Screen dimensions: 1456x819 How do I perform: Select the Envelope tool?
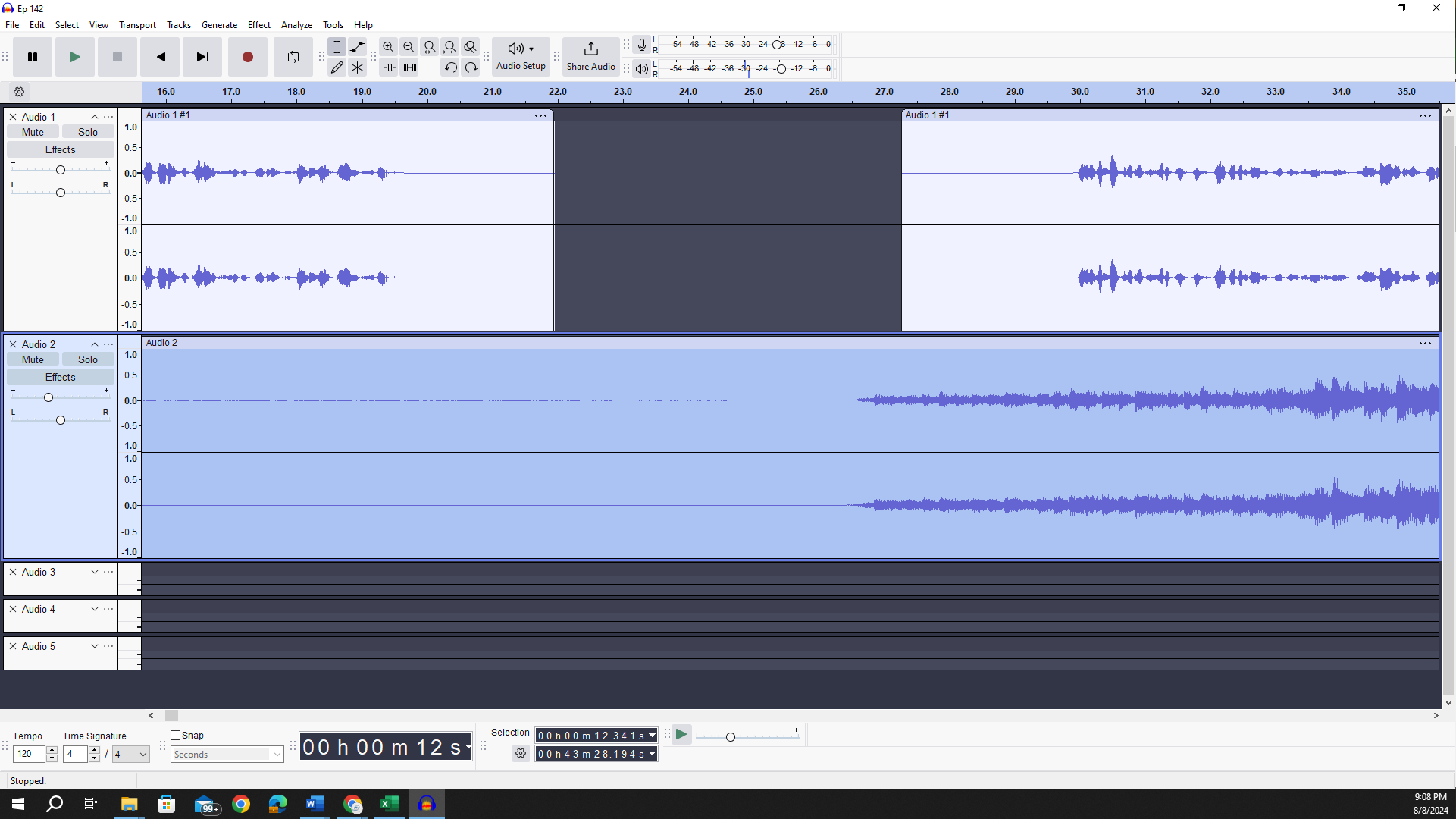tap(357, 46)
